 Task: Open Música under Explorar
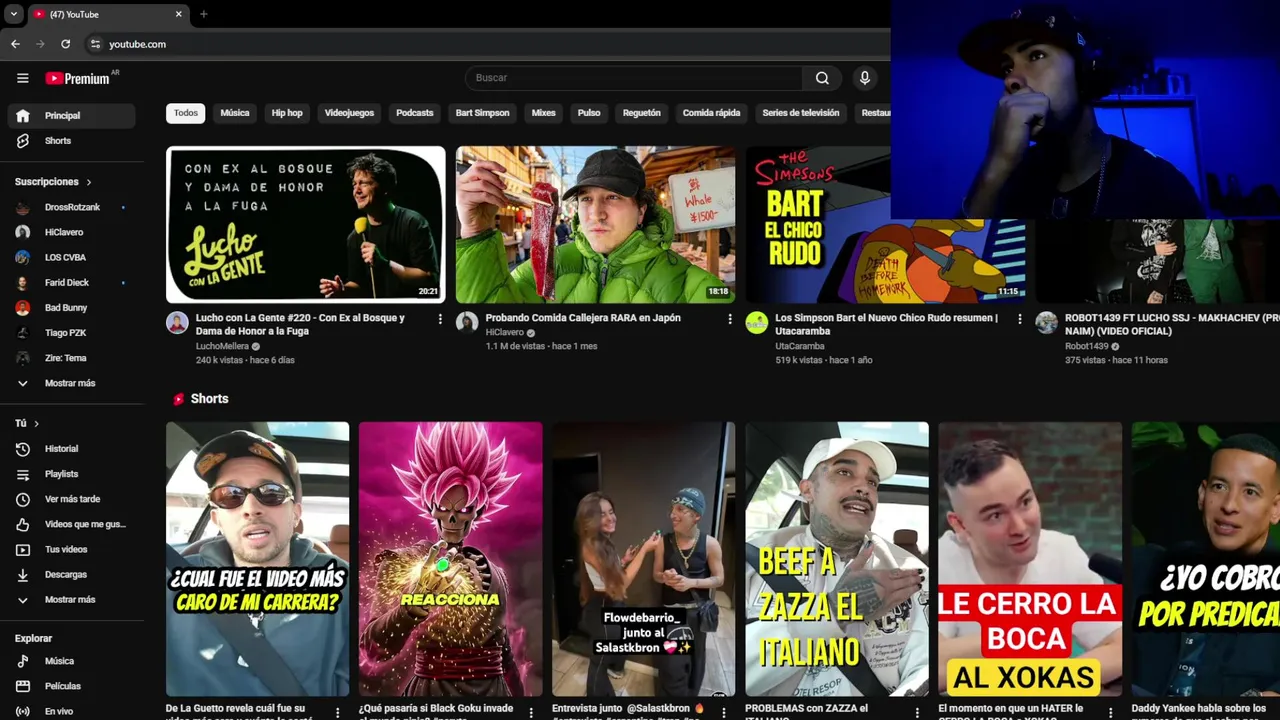(70, 661)
